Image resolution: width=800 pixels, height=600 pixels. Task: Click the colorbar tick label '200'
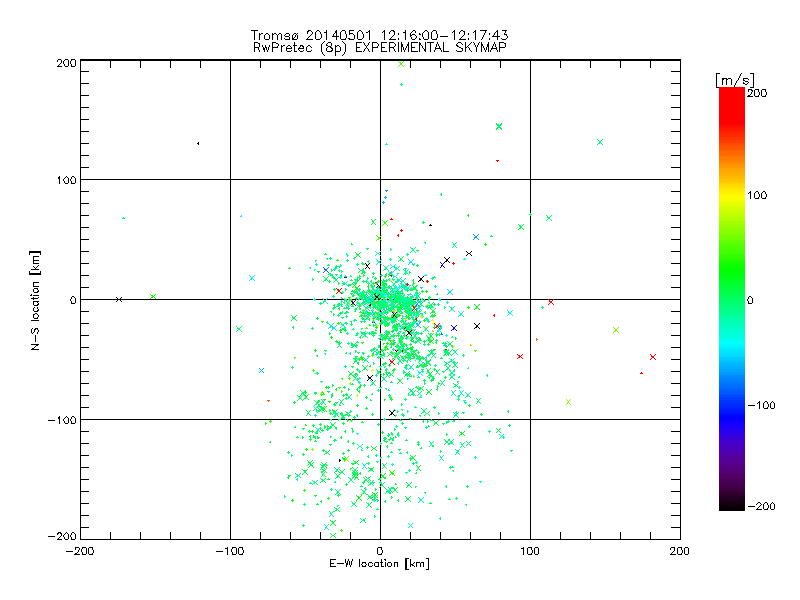pyautogui.click(x=757, y=93)
